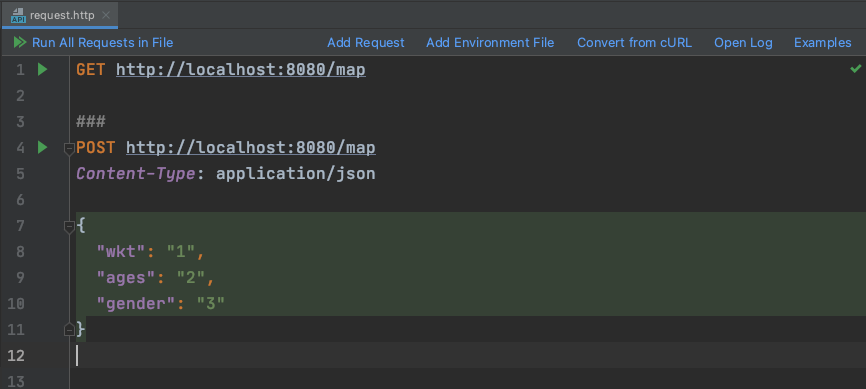The image size is (866, 389).
Task: Click the closing brace on line 11
Action: 81,330
